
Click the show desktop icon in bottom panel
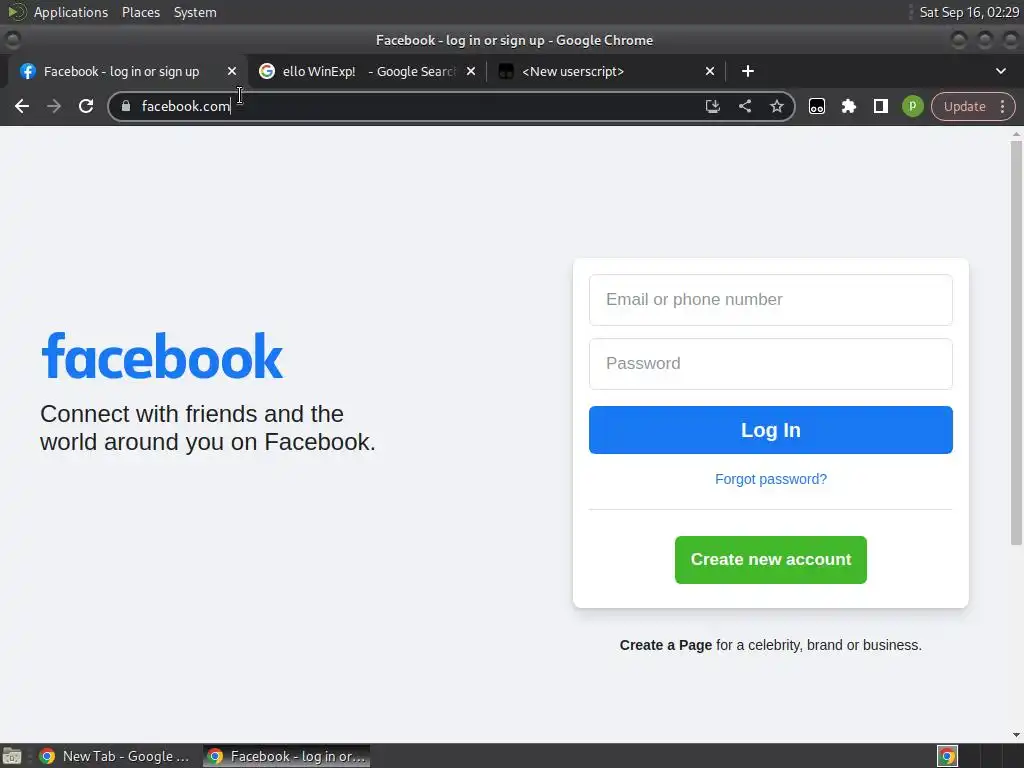point(12,756)
